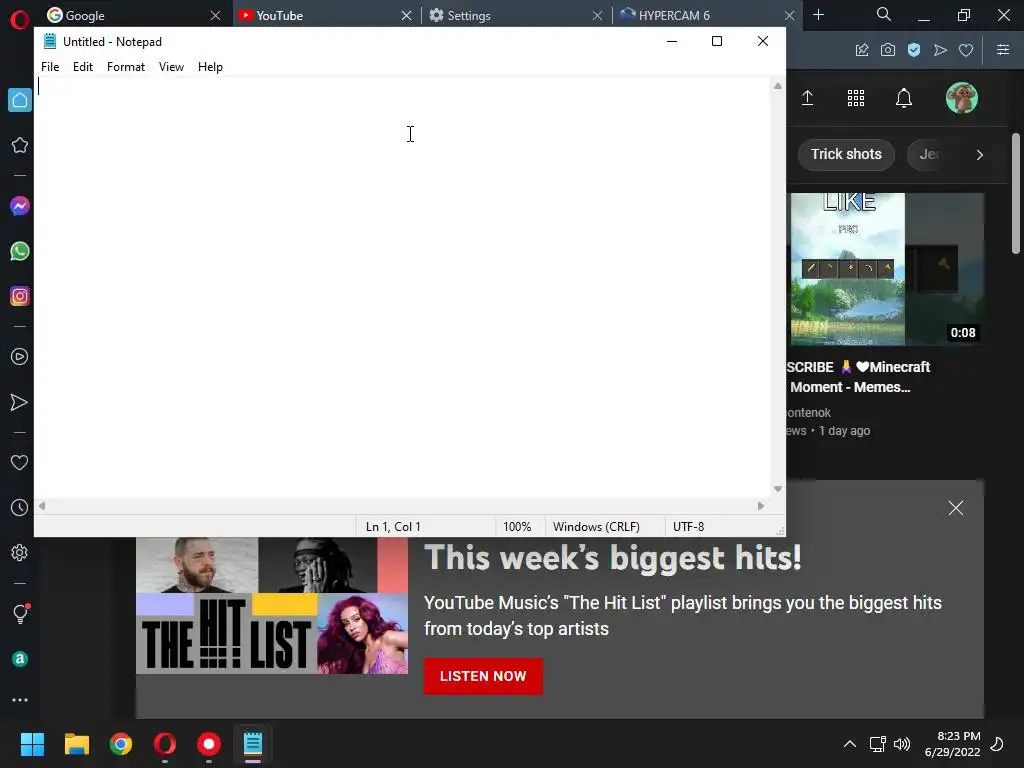This screenshot has height=768, width=1024.
Task: Open Notepad Help menu
Action: coord(210,67)
